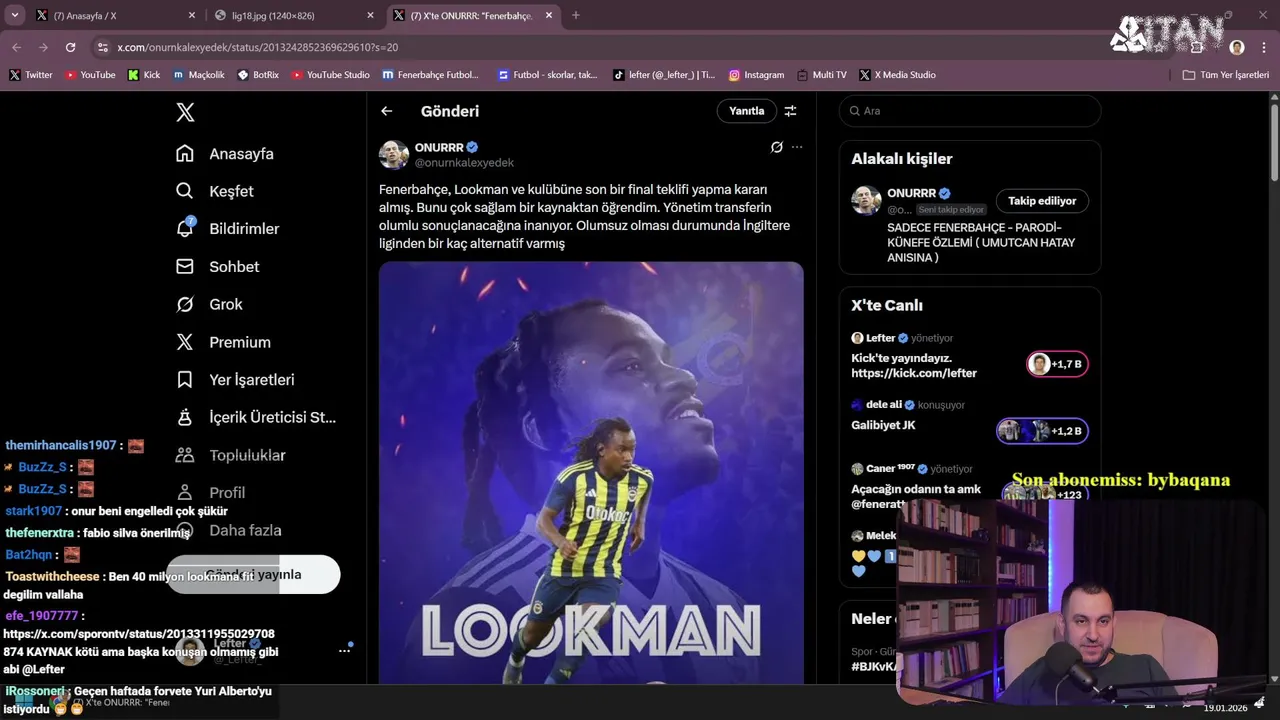The height and width of the screenshot is (720, 1280).
Task: Open lefter TikTok bookmark
Action: pos(664,75)
